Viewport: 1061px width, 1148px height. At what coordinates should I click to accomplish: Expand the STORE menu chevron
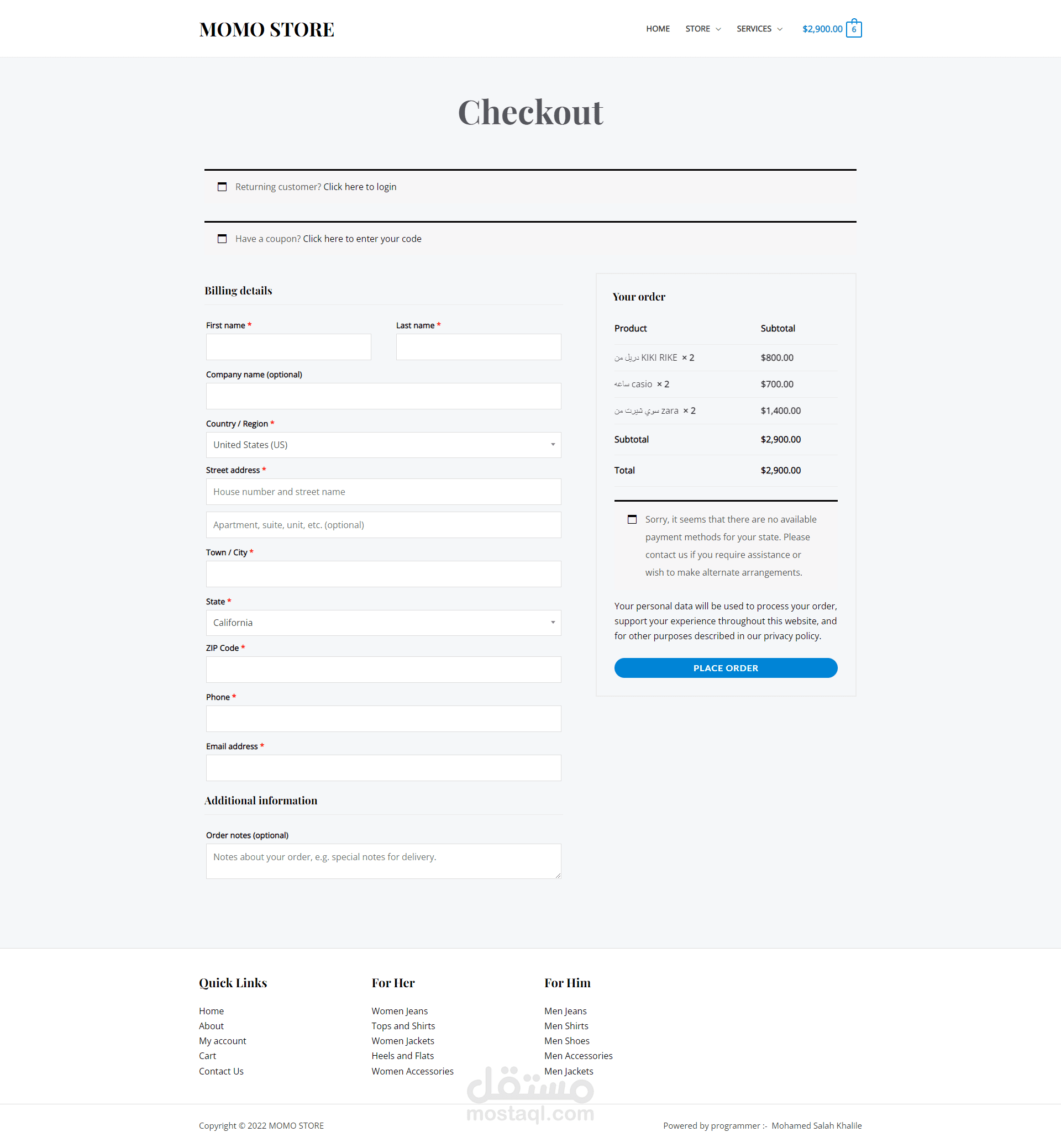(x=718, y=29)
